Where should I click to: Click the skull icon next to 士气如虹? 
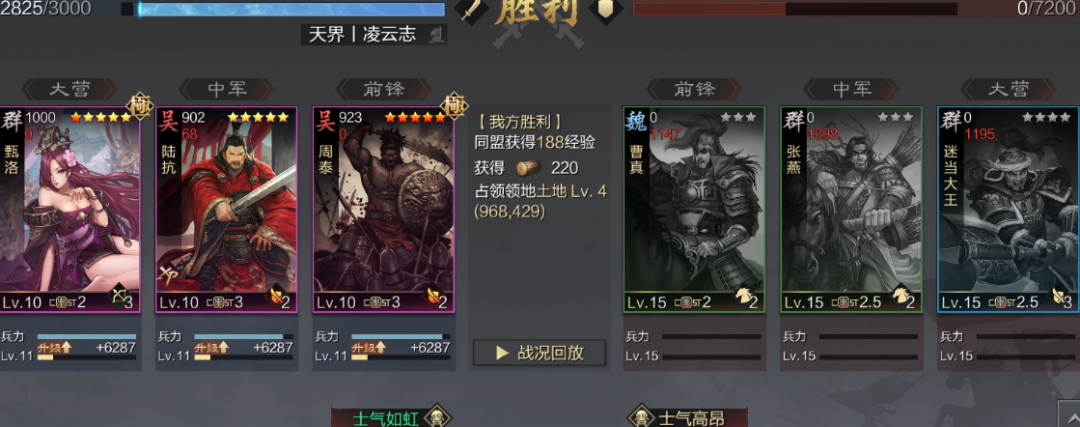(437, 417)
